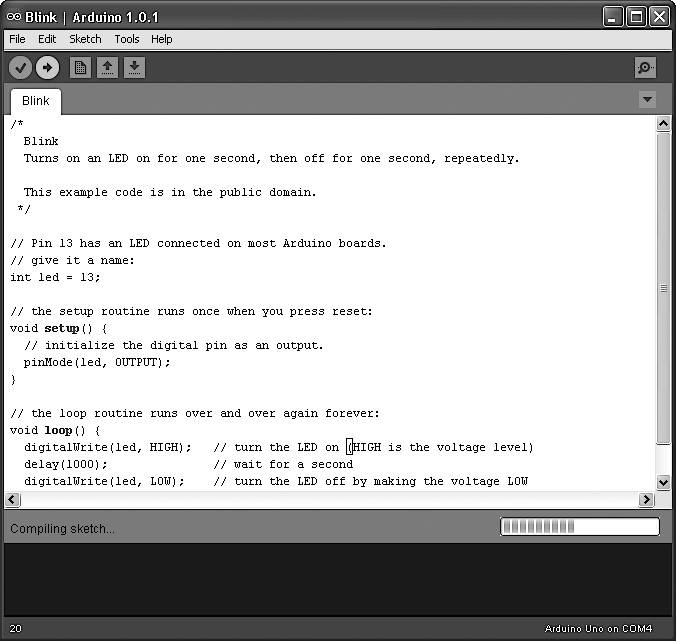Click the Arduino infinity logo in title bar
The image size is (677, 642).
(14, 17)
